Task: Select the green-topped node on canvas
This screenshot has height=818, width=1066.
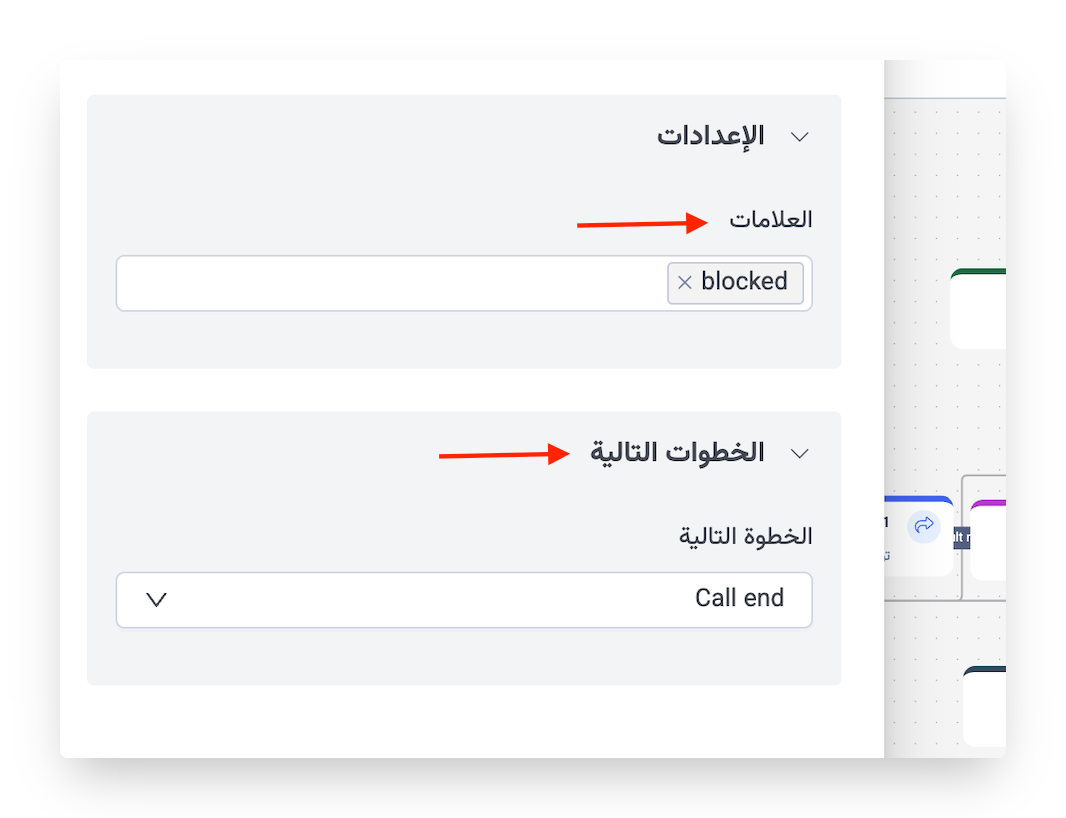Action: (x=980, y=308)
